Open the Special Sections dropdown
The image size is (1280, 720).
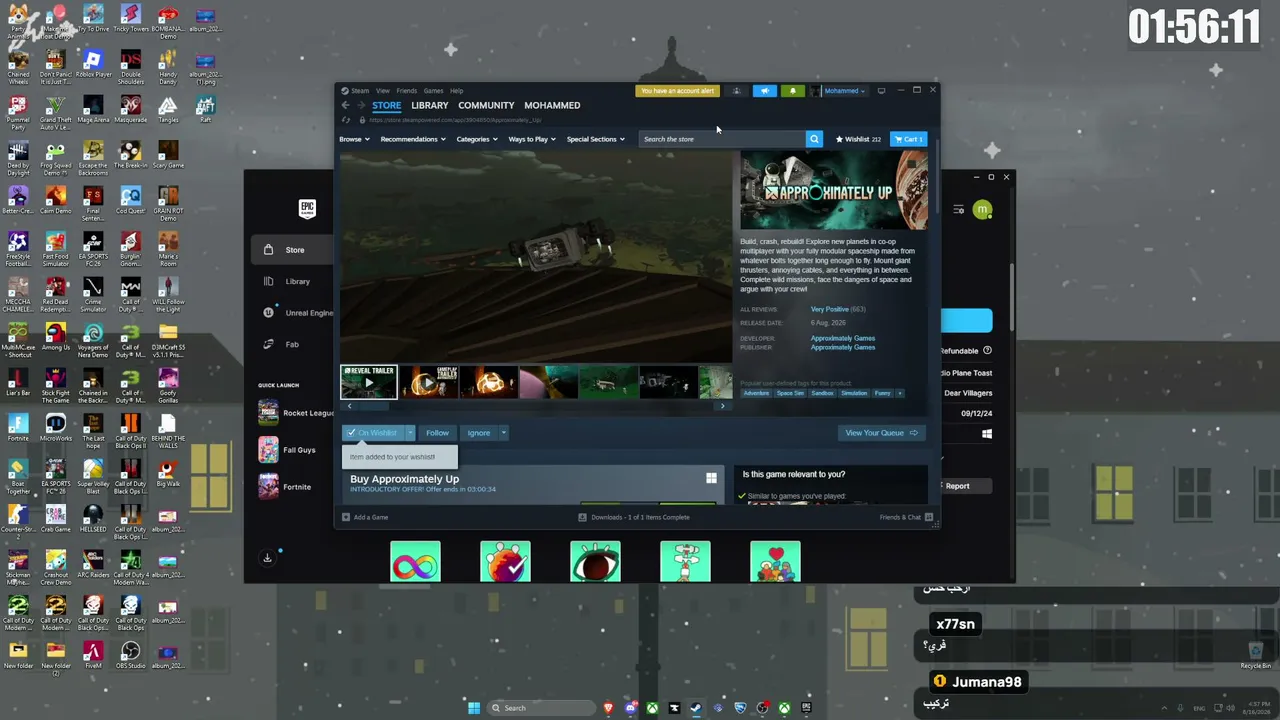(595, 139)
